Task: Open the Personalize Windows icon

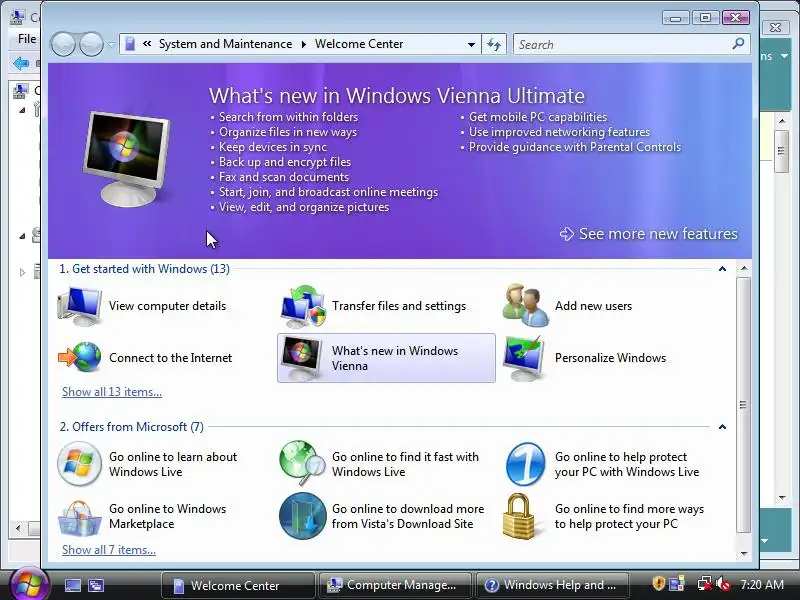Action: pos(524,358)
